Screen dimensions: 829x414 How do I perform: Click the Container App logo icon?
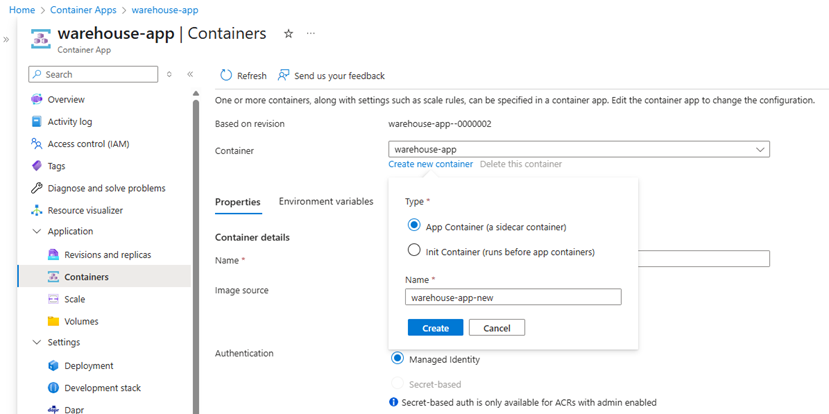40,39
